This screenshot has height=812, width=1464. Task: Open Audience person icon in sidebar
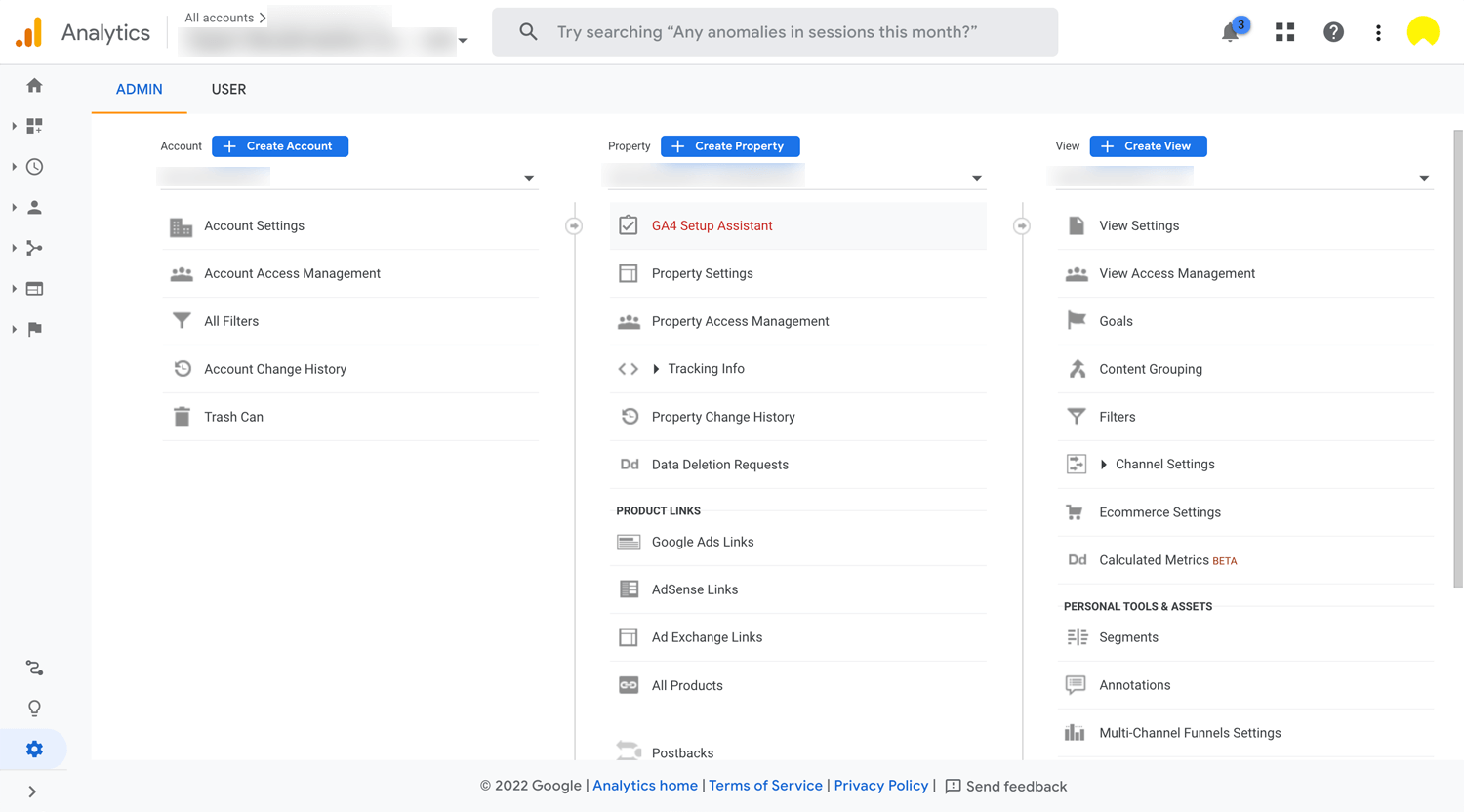tap(34, 207)
